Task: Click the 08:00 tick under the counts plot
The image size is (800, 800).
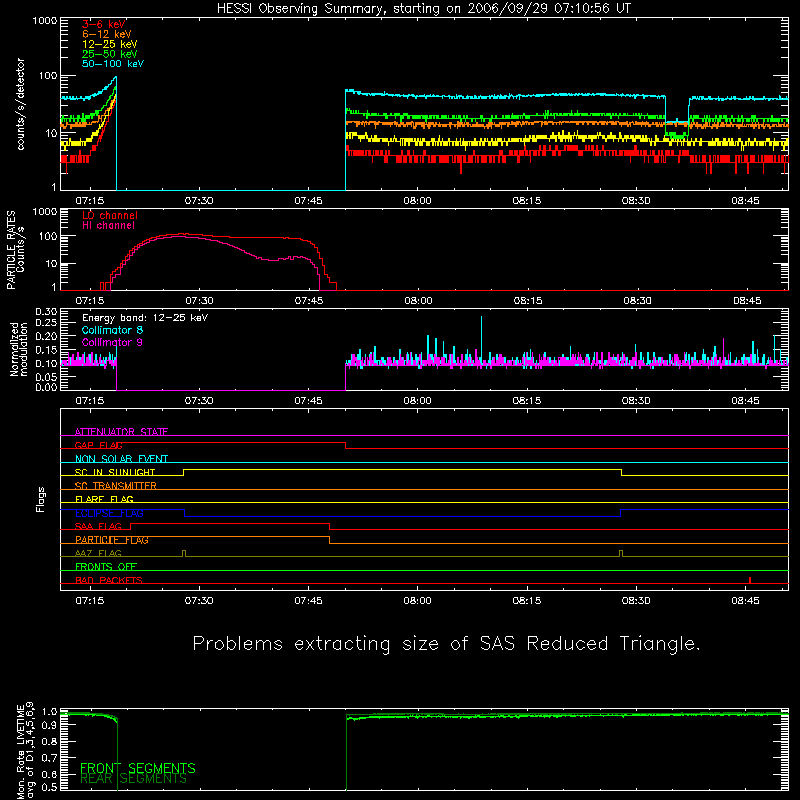Action: [x=417, y=201]
